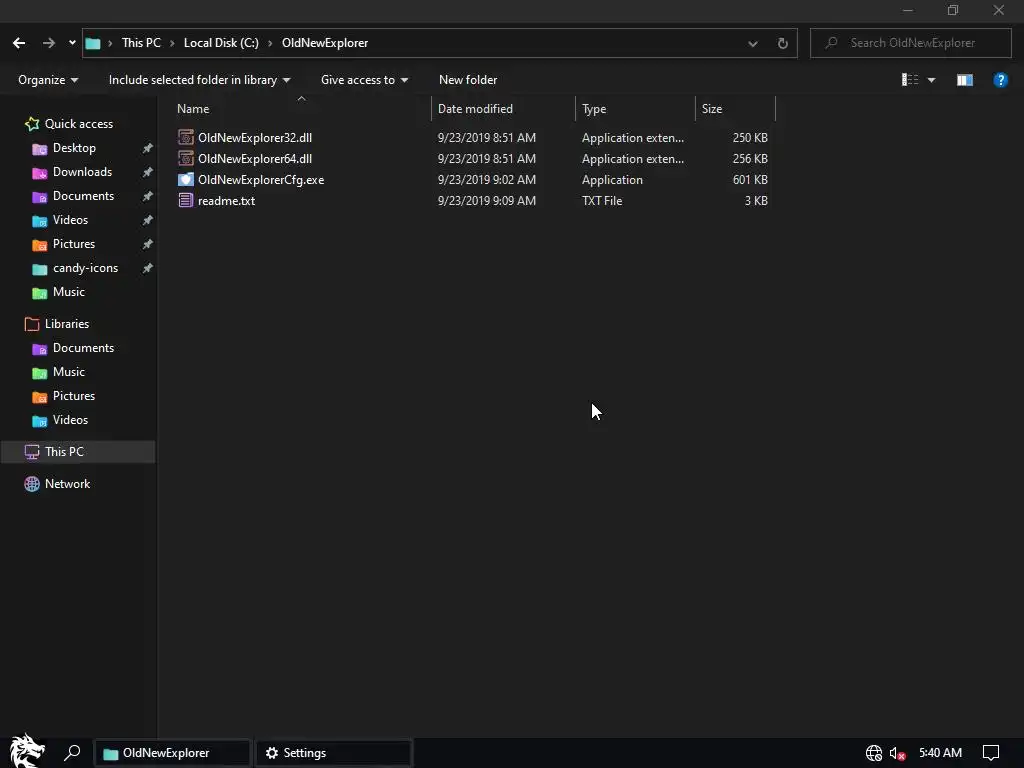1024x768 pixels.
Task: Open the view options dropdown arrow
Action: (932, 80)
